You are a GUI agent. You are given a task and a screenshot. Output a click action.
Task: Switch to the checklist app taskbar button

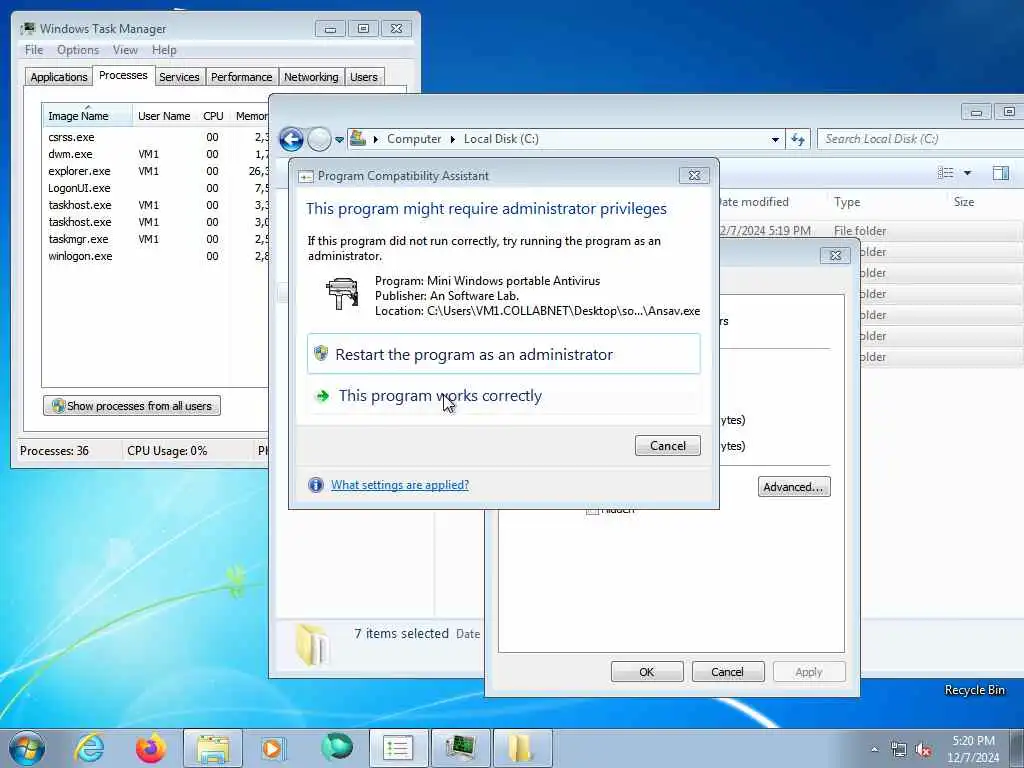pyautogui.click(x=398, y=748)
